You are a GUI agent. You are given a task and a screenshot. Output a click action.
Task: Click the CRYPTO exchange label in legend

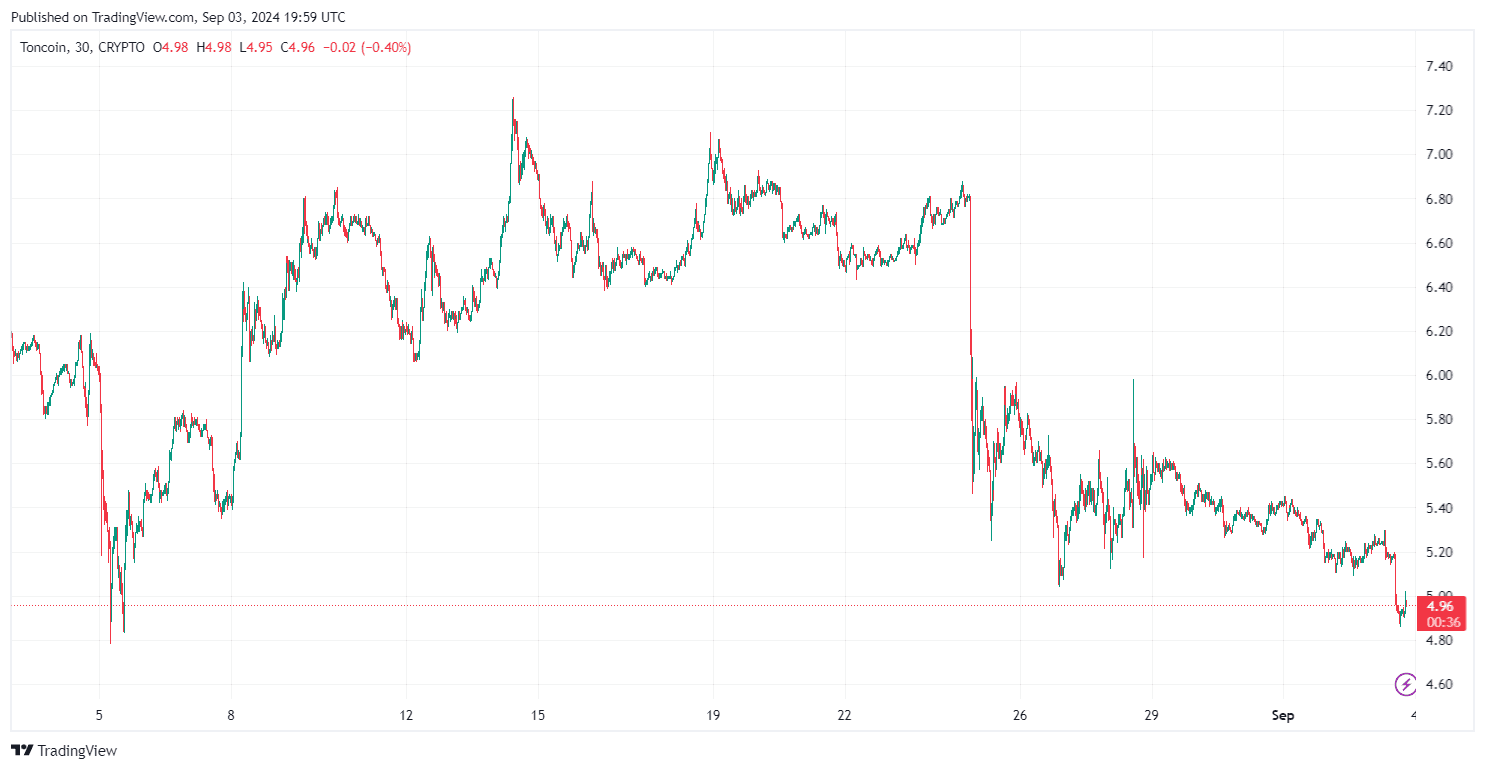121,47
